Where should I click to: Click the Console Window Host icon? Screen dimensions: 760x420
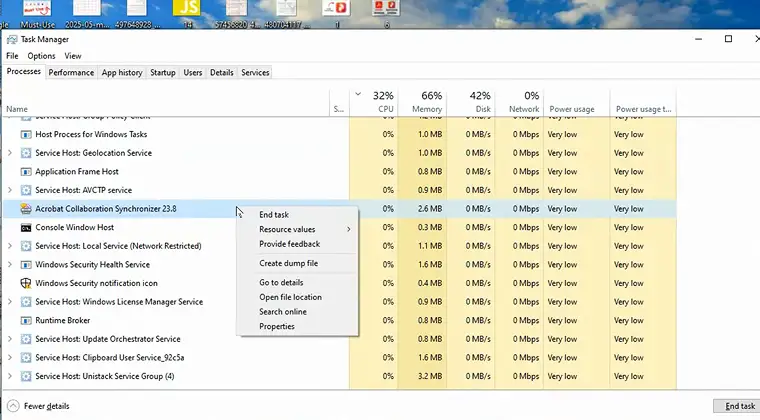click(26, 228)
